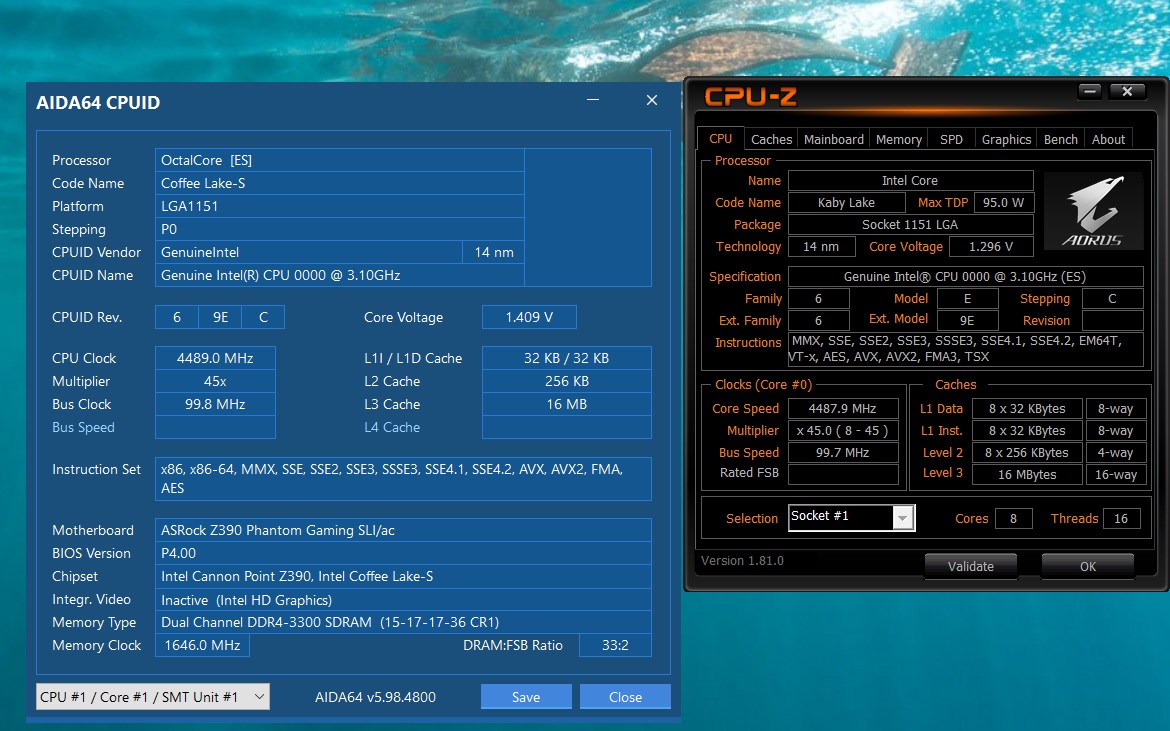Image resolution: width=1170 pixels, height=731 pixels.
Task: Click the ASRock Z390 Phantom Gaming SLI/ac motherboard value
Action: [403, 530]
